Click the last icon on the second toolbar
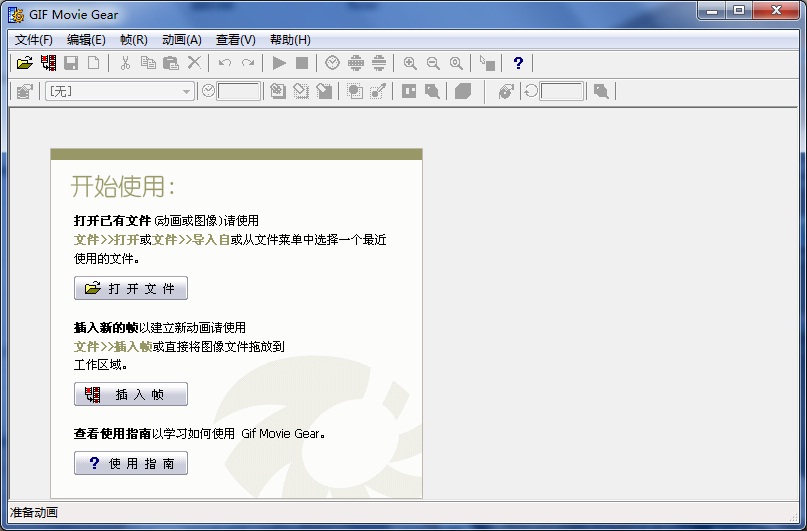The width and height of the screenshot is (807, 531). coord(601,92)
